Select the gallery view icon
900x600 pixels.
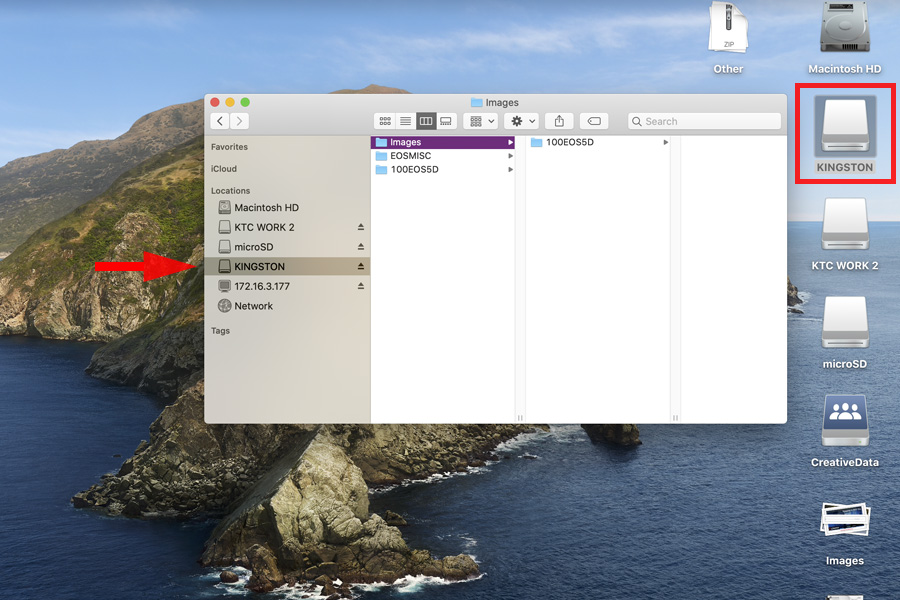(x=447, y=121)
